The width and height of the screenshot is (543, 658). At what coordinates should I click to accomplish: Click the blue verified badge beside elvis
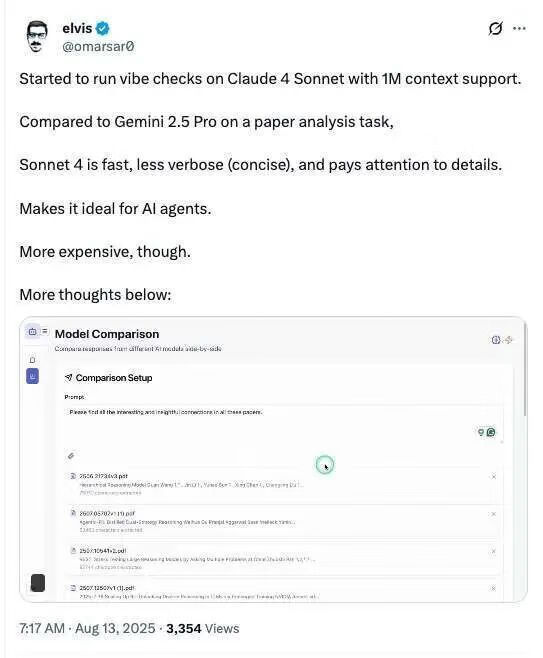coord(103,29)
